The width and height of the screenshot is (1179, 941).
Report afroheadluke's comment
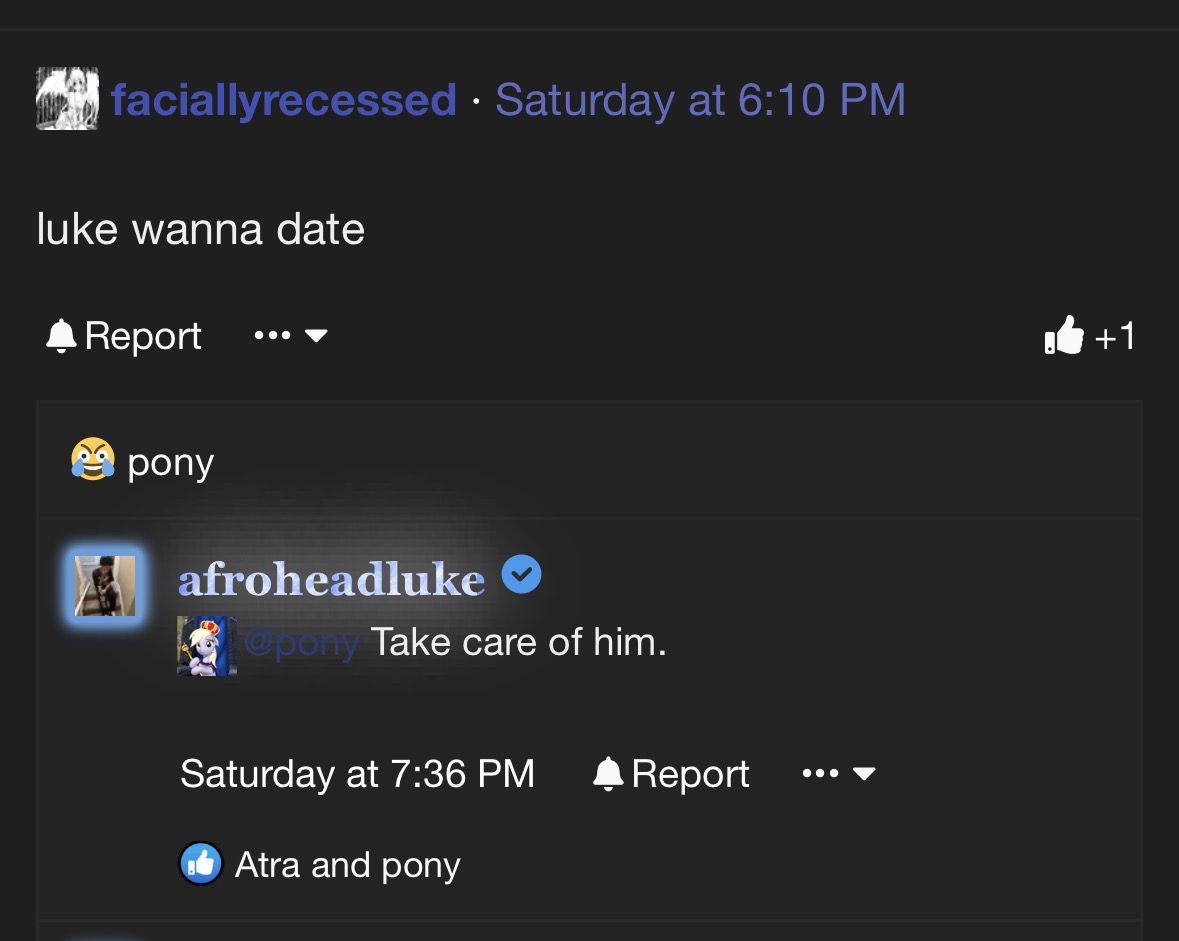[671, 774]
